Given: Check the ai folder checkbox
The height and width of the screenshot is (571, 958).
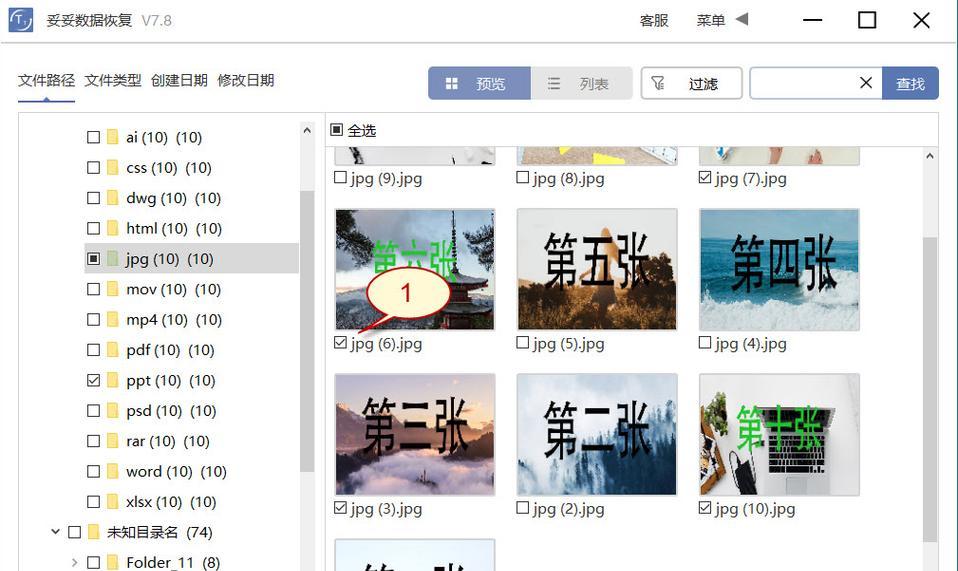Looking at the screenshot, I should point(93,137).
